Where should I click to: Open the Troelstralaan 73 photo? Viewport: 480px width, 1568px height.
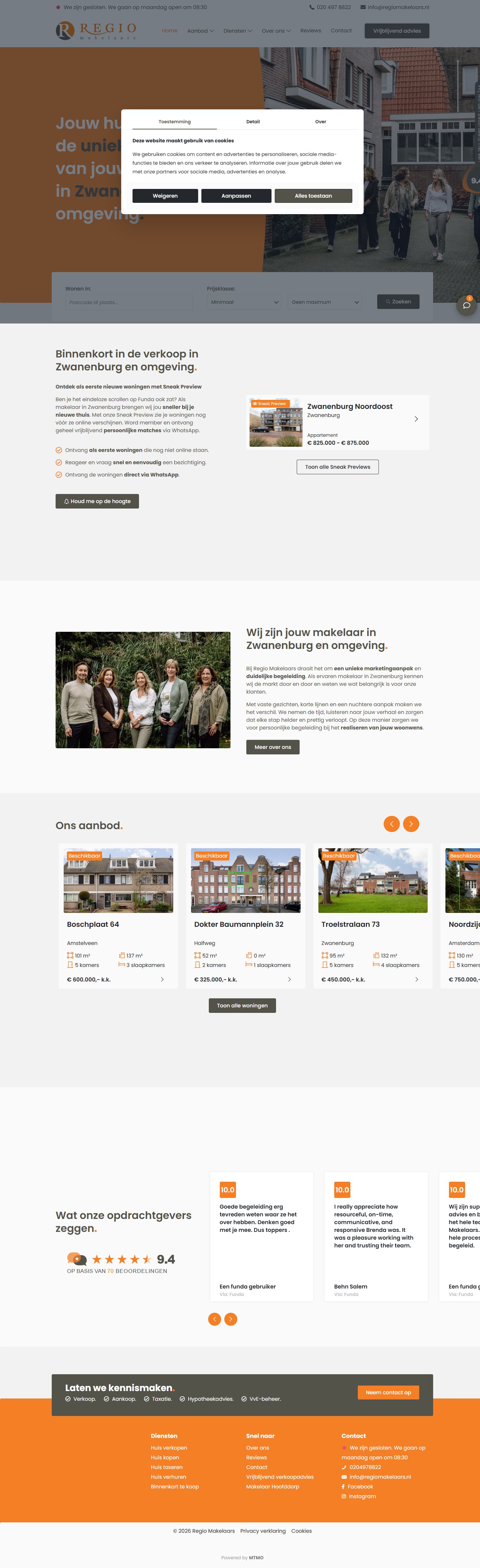(373, 880)
